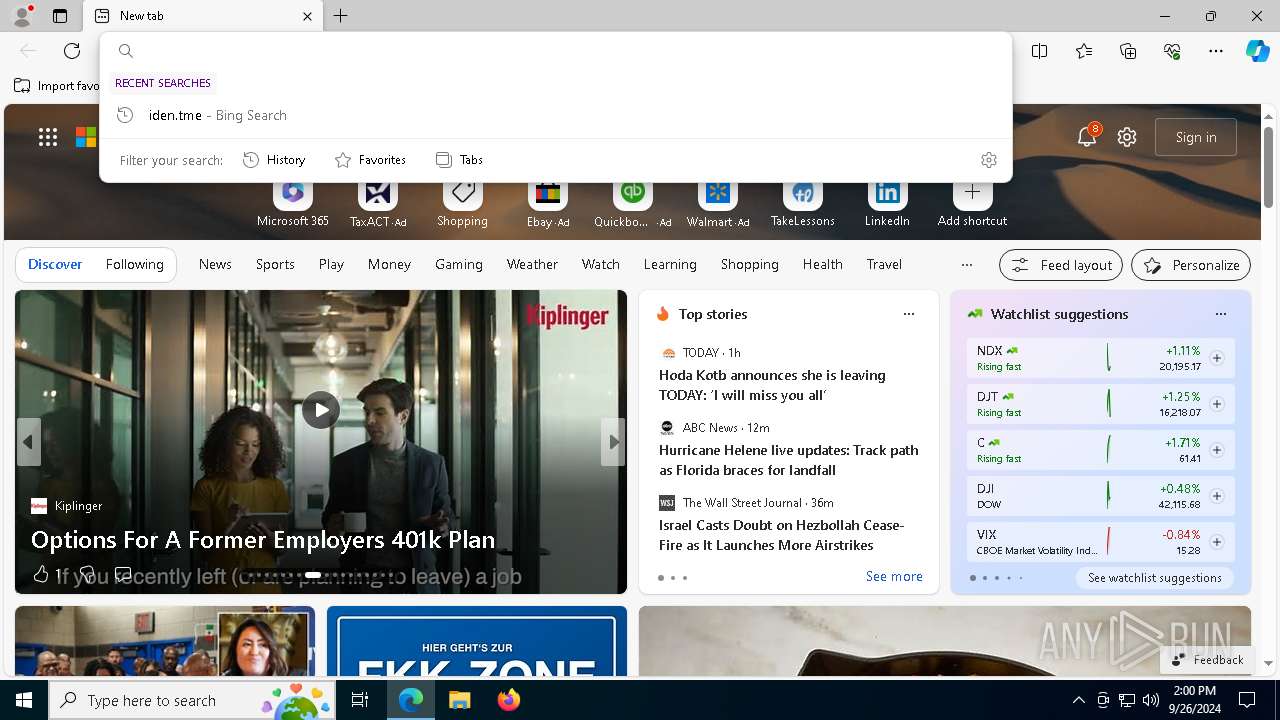
Task: Open page settings gear icon
Action: pyautogui.click(x=1127, y=137)
